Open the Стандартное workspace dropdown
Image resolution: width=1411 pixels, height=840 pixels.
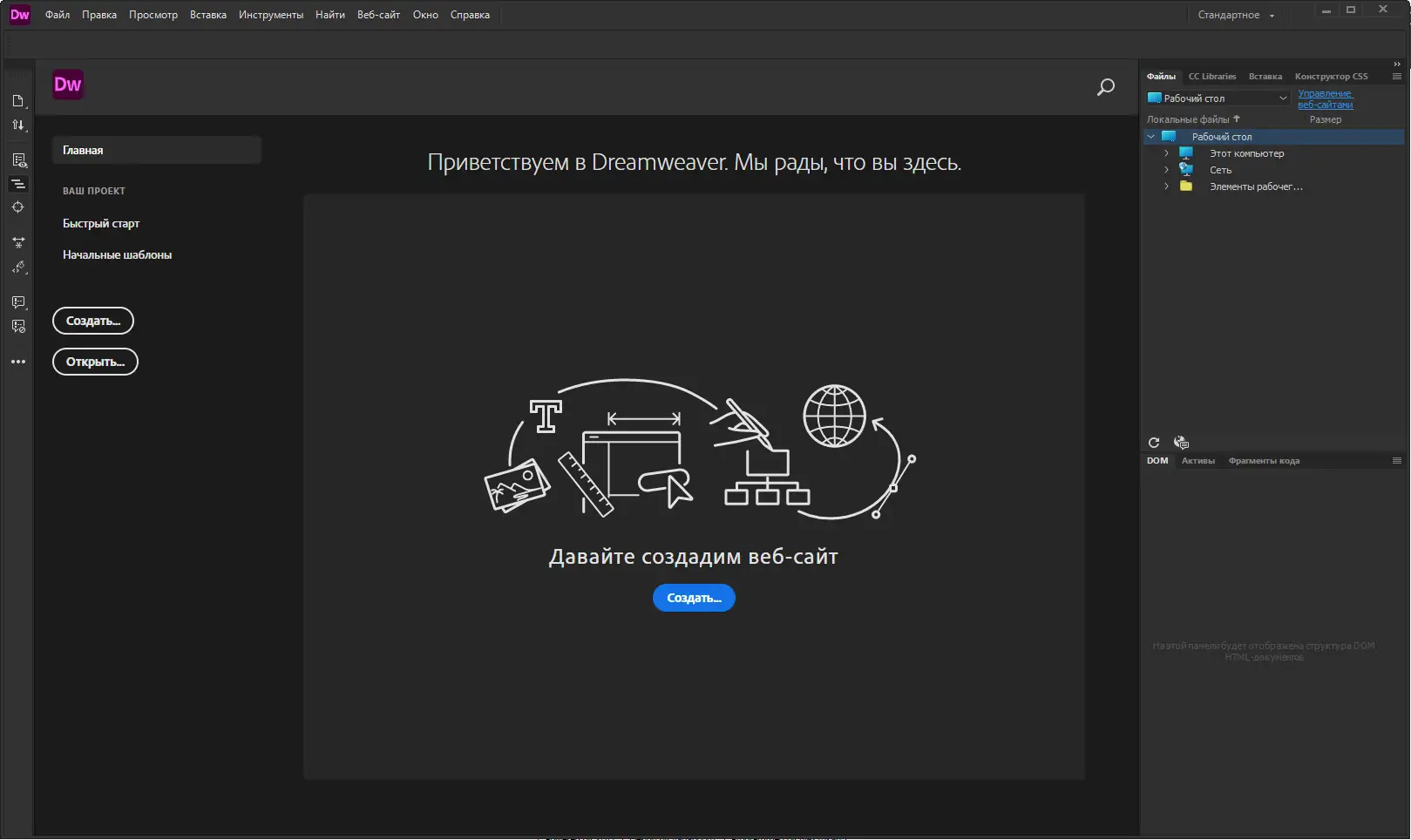pyautogui.click(x=1237, y=15)
